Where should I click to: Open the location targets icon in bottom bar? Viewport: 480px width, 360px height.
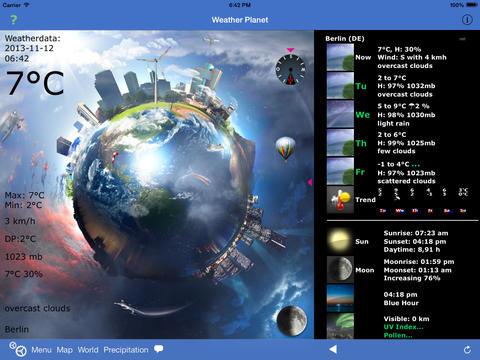pyautogui.click(x=18, y=349)
